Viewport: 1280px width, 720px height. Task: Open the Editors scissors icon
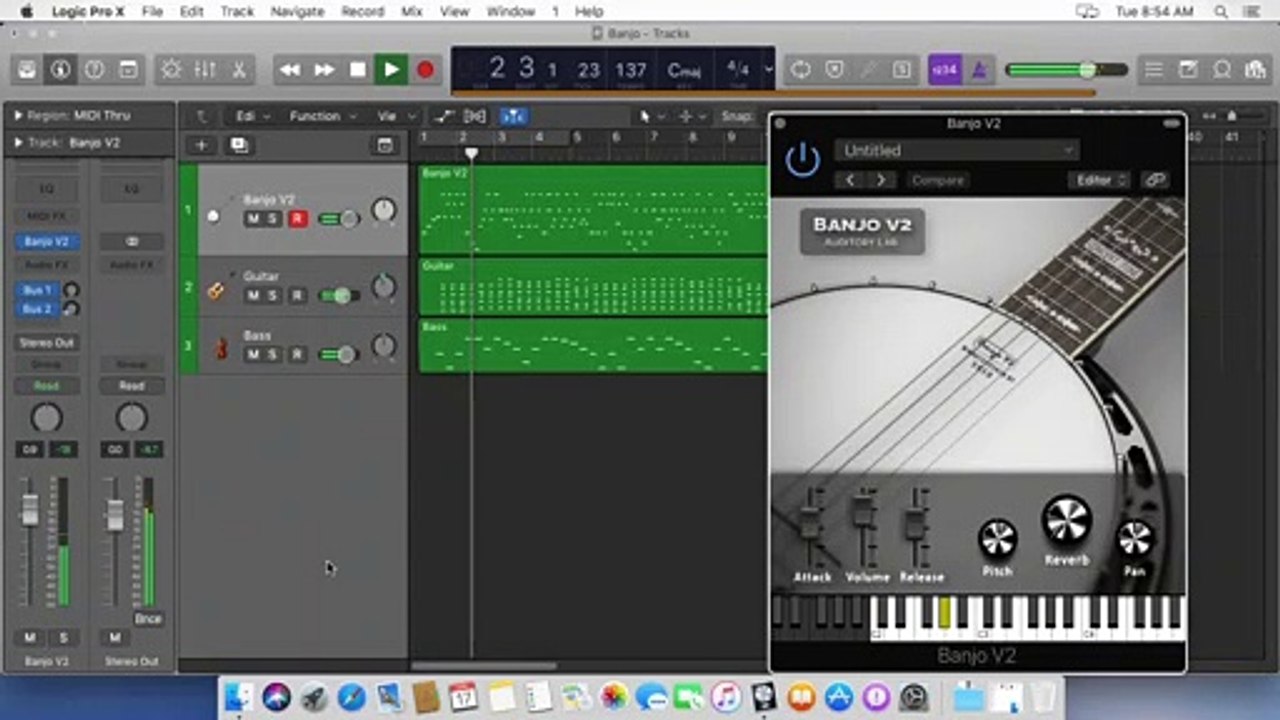239,70
